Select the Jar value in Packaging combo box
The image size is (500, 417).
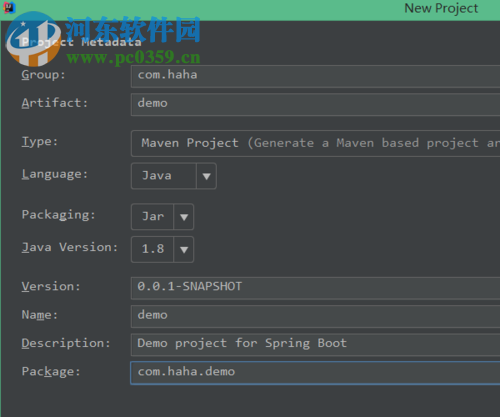click(x=152, y=217)
